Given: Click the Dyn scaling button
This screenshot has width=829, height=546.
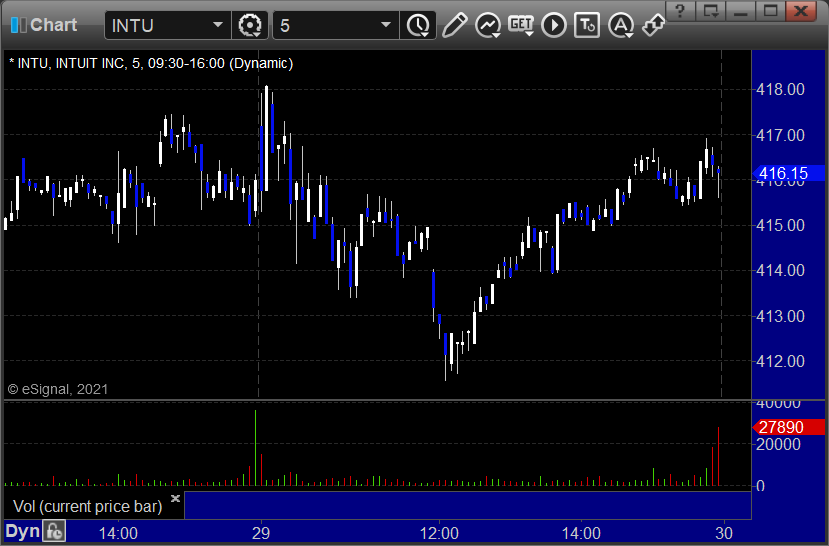Looking at the screenshot, I should [22, 531].
